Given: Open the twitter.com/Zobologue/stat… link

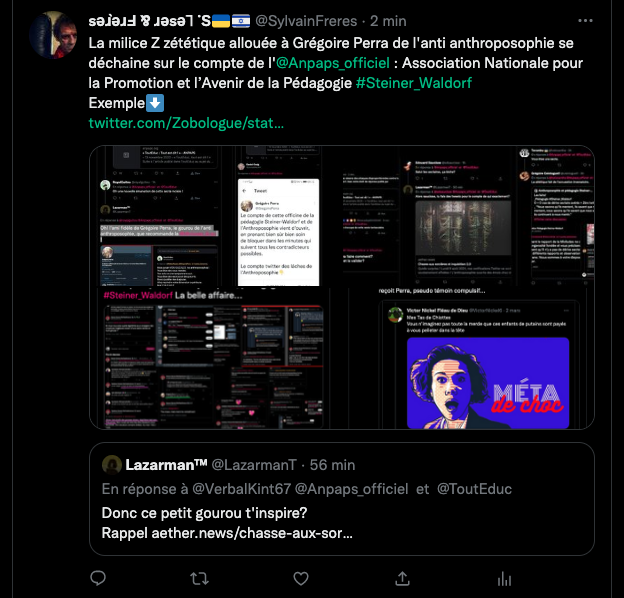Looking at the screenshot, I should [x=186, y=123].
